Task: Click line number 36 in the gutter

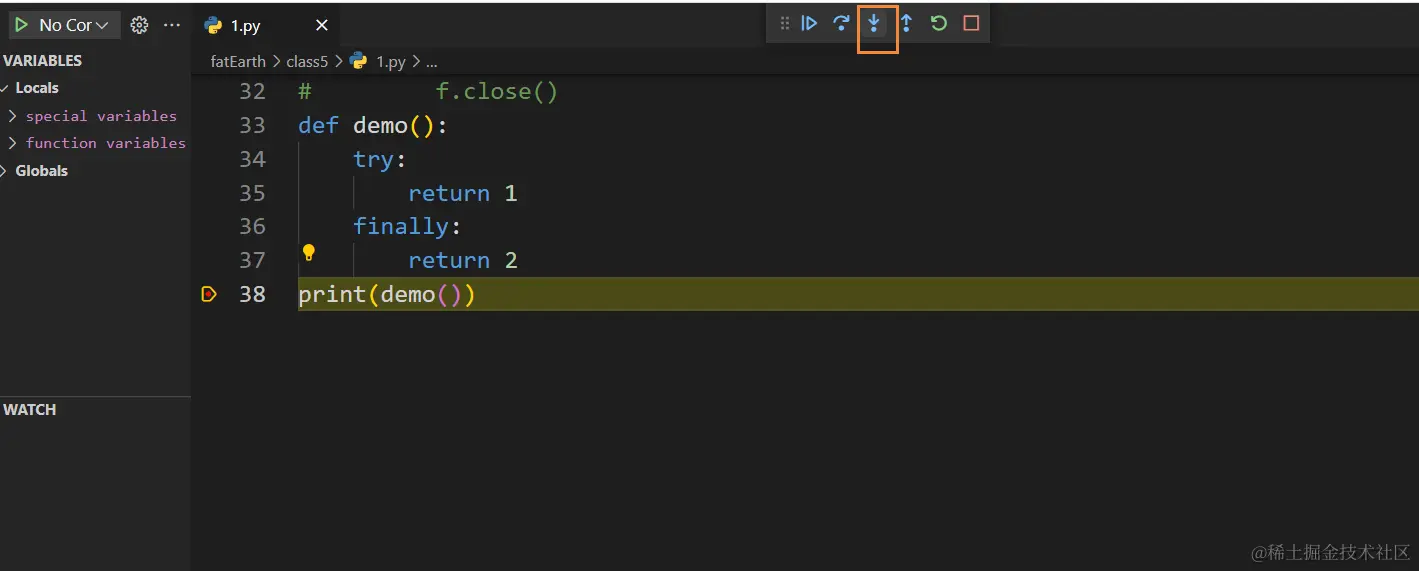Action: [x=252, y=226]
